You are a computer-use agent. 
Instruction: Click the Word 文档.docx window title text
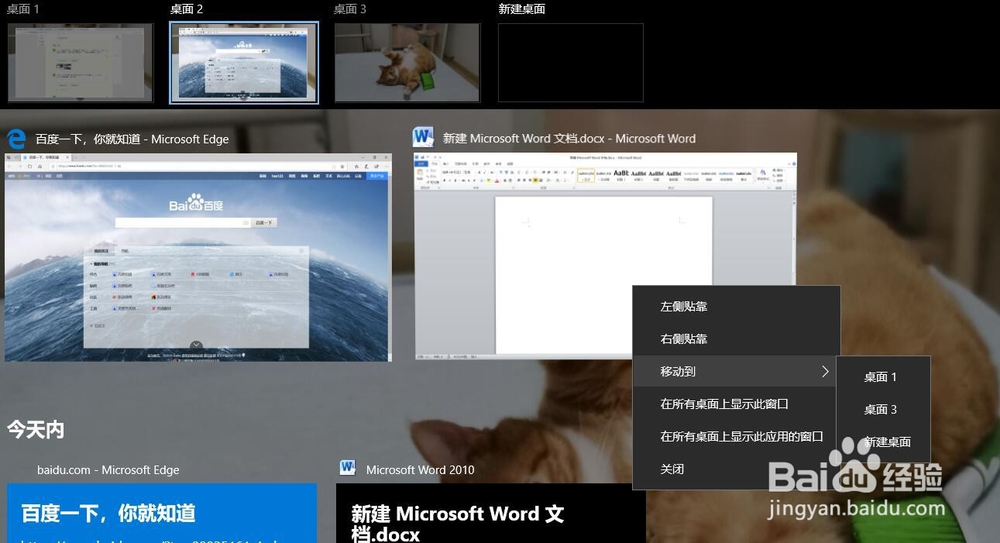click(x=569, y=138)
